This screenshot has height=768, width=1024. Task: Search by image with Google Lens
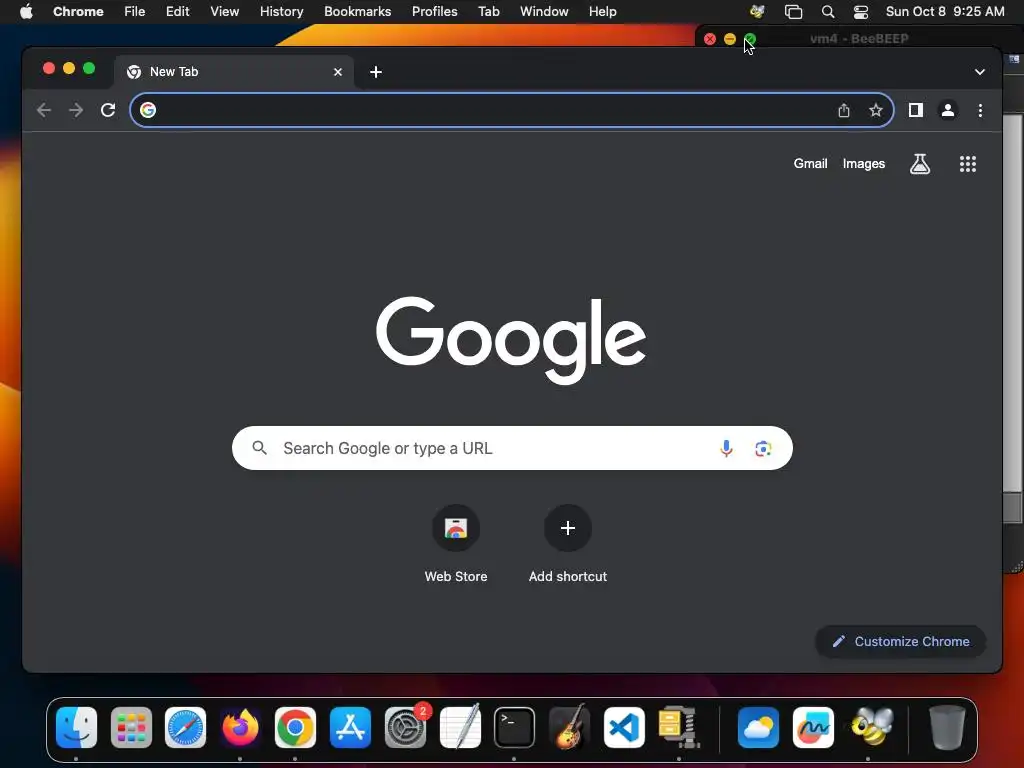tap(763, 448)
